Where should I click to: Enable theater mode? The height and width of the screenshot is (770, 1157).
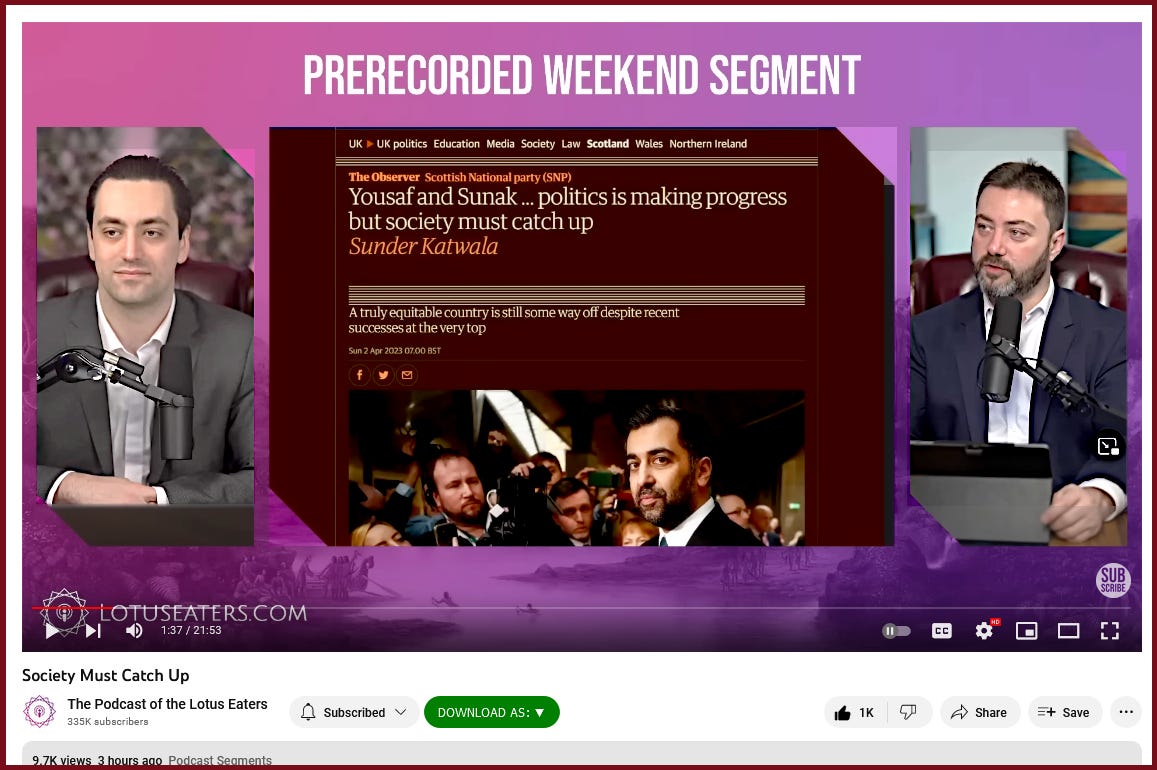(1068, 631)
